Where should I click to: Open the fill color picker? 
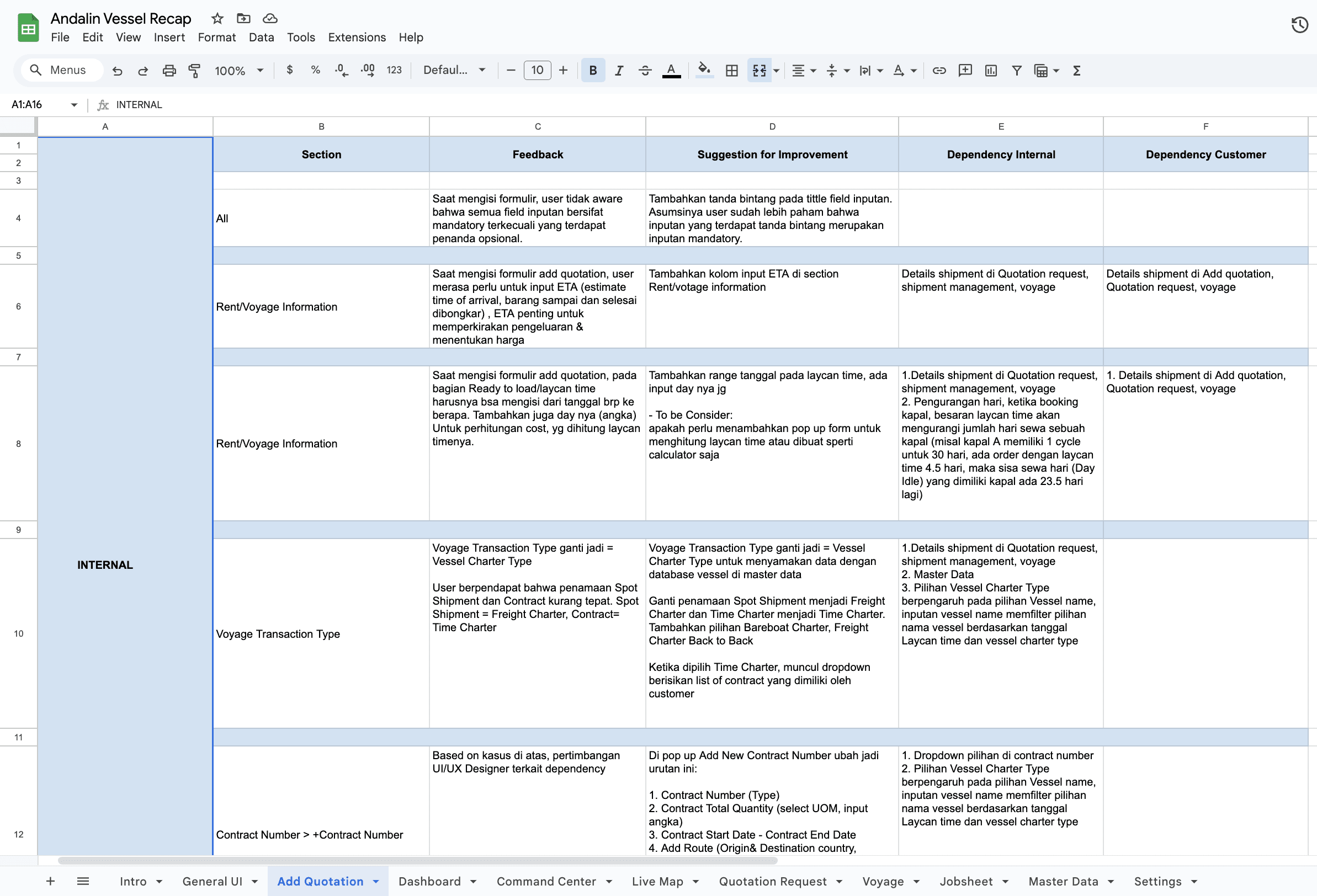tap(704, 70)
